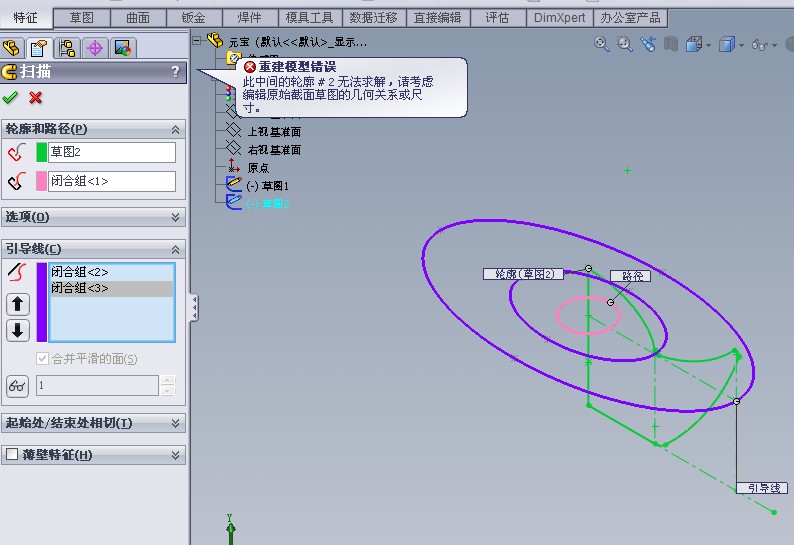
Task: Open the DimXpertManager tab icon
Action: tap(95, 48)
